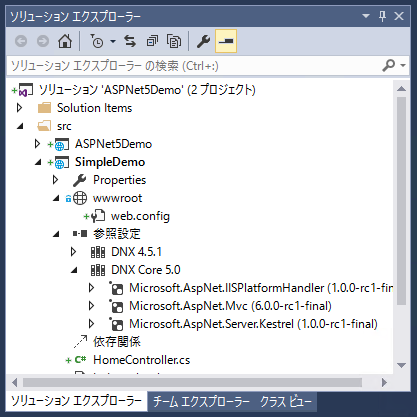Viewport: 417px width, 417px height.
Task: Click the Server.Kestrel package icon
Action: tap(116, 324)
